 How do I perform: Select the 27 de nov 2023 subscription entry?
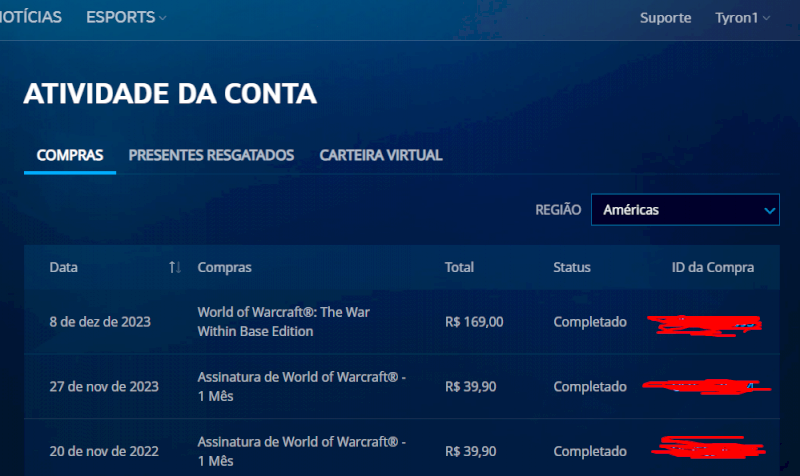(302, 386)
